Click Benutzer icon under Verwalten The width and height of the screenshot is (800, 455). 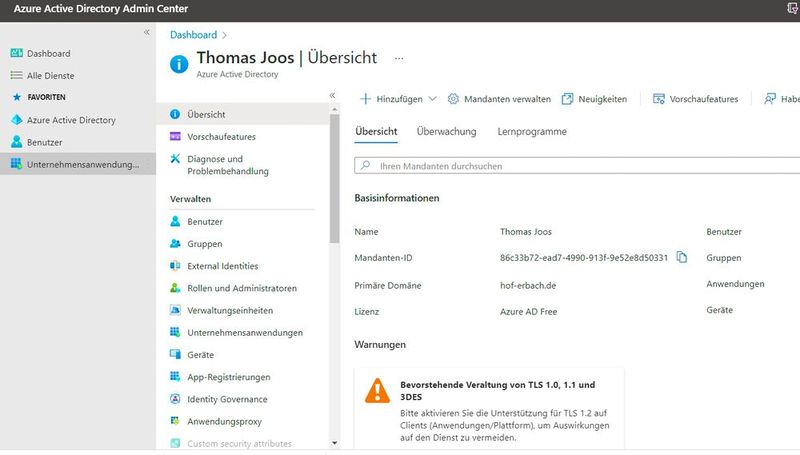[x=175, y=221]
